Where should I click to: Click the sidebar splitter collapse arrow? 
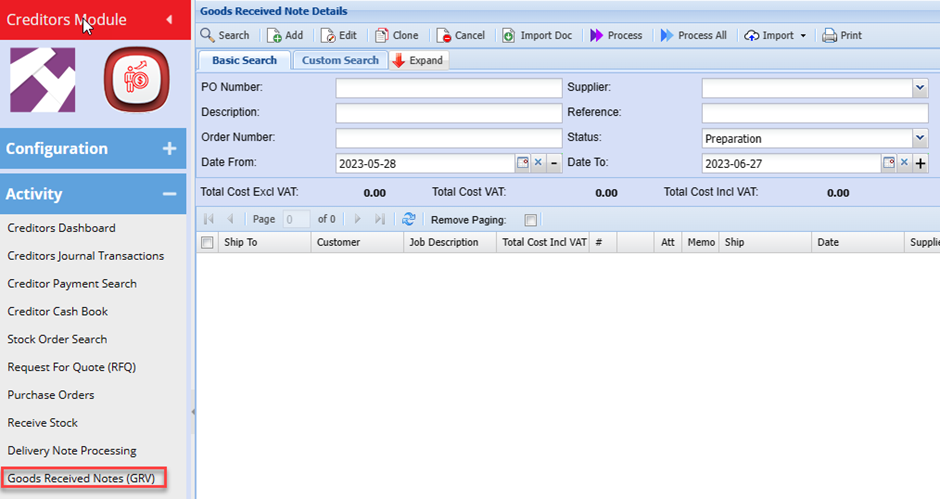point(192,412)
